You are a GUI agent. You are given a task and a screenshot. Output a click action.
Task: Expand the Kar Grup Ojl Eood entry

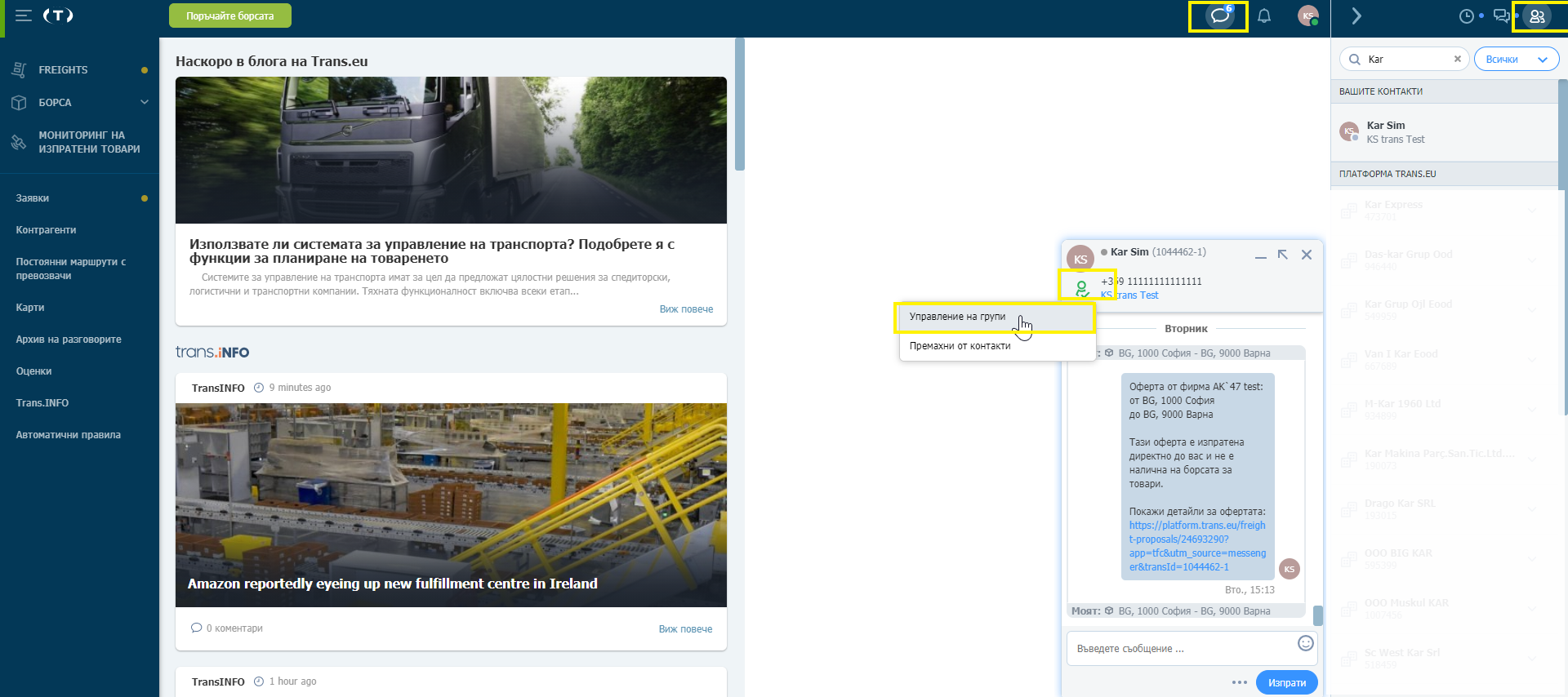(x=1532, y=310)
